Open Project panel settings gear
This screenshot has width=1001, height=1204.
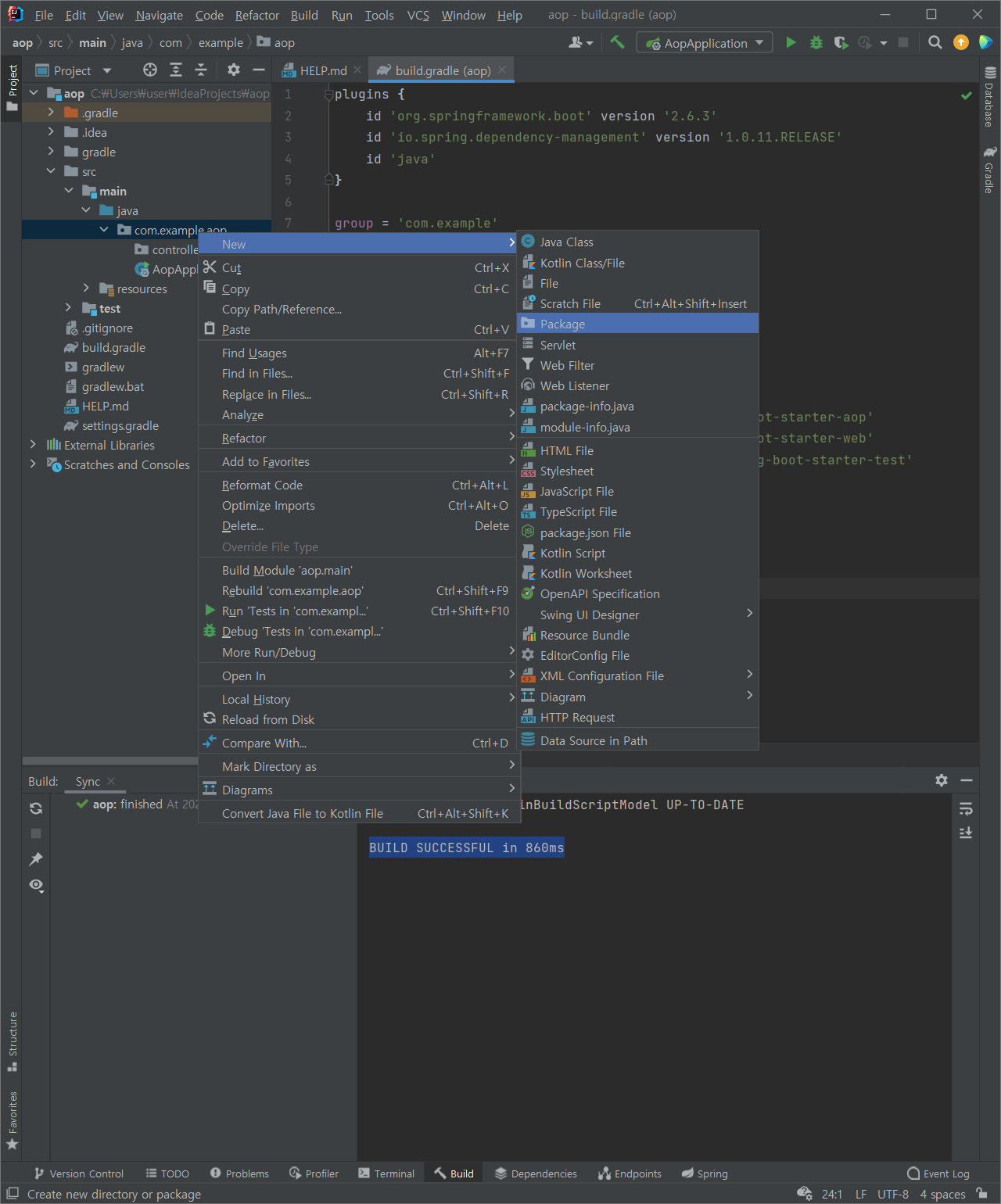pos(233,70)
